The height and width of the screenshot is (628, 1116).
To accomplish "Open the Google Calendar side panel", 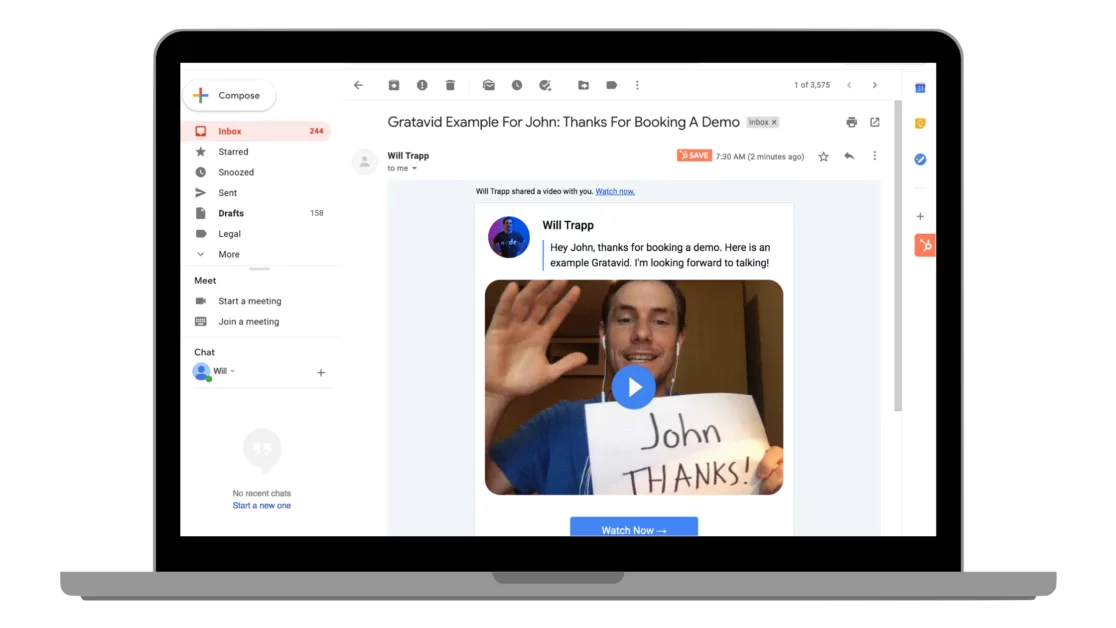I will click(920, 88).
